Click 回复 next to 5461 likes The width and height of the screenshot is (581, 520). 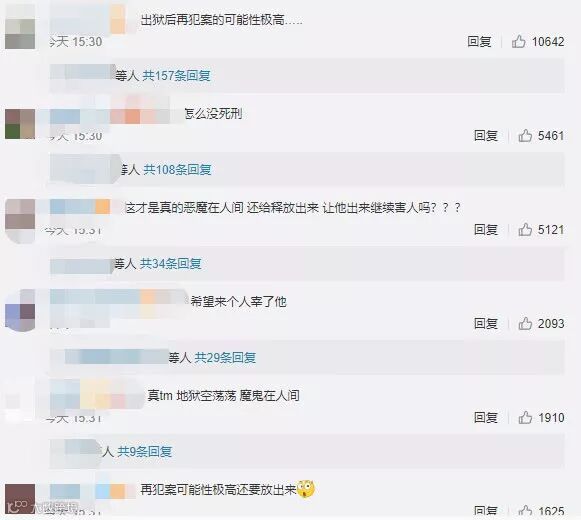486,136
